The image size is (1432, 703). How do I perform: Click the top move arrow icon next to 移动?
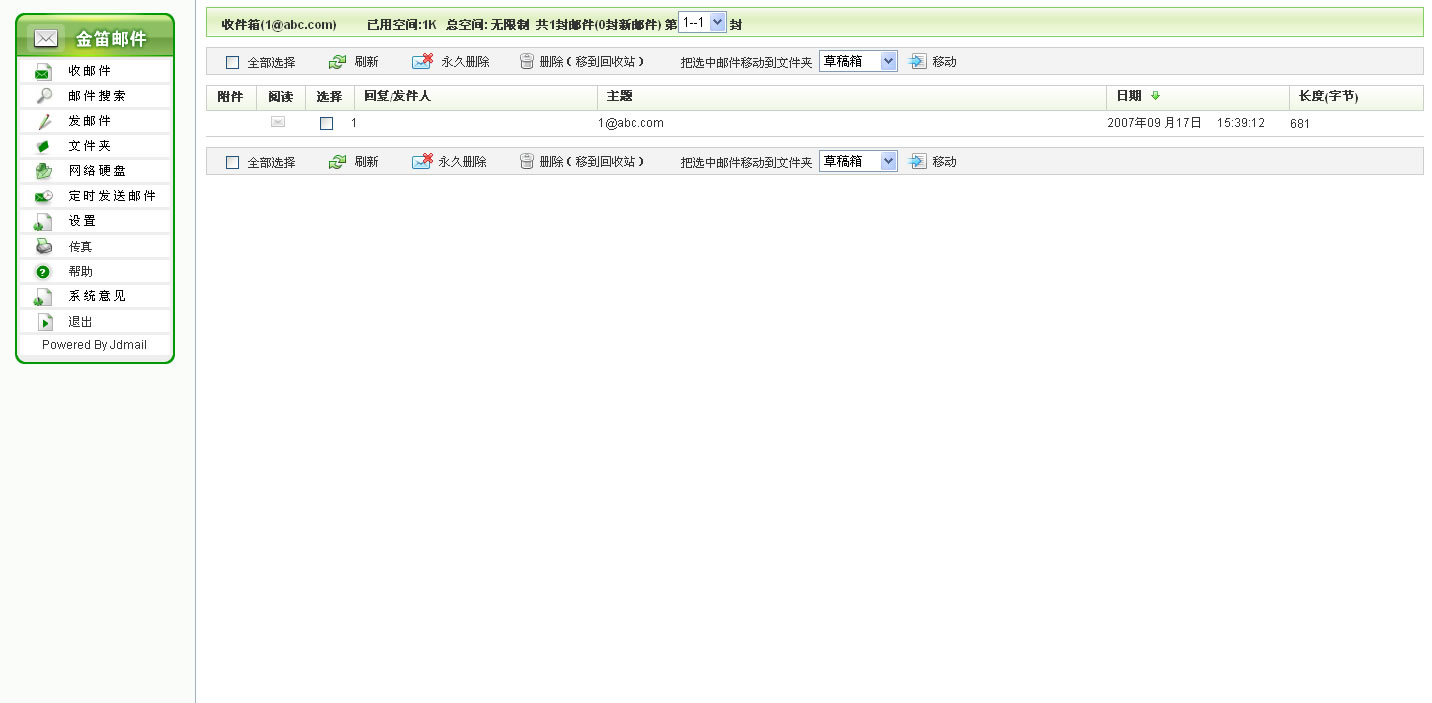click(x=918, y=62)
